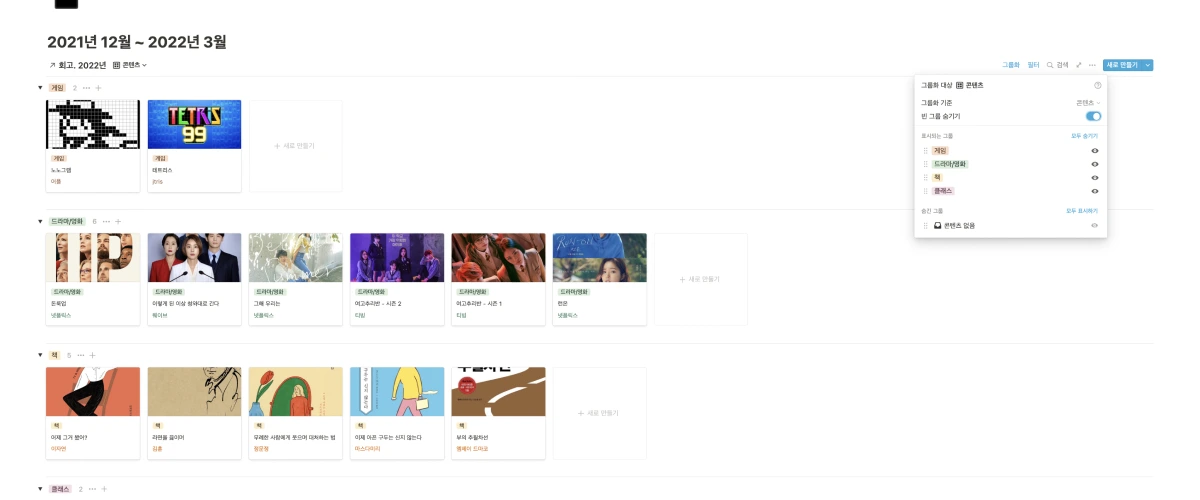Screen dimensions: 1200x500
Task: Click the 클래스 tag in visible groups list
Action: [x=943, y=191]
